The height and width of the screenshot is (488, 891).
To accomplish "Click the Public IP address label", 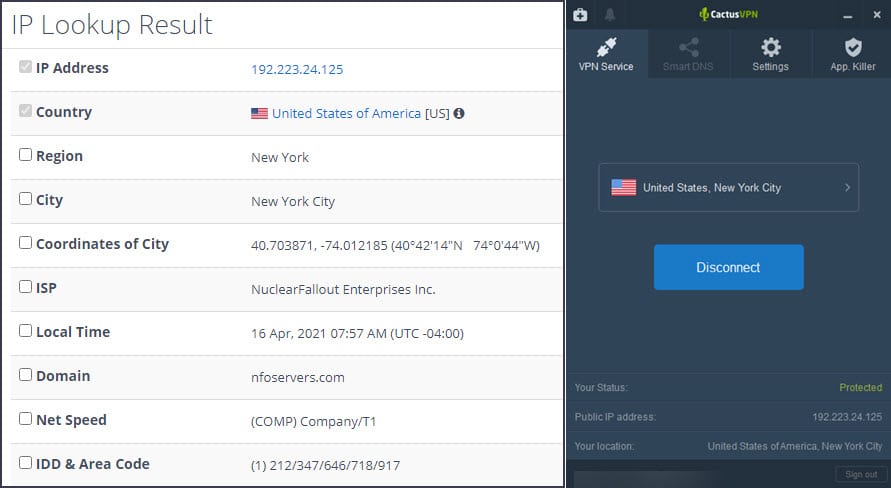I will click(615, 417).
